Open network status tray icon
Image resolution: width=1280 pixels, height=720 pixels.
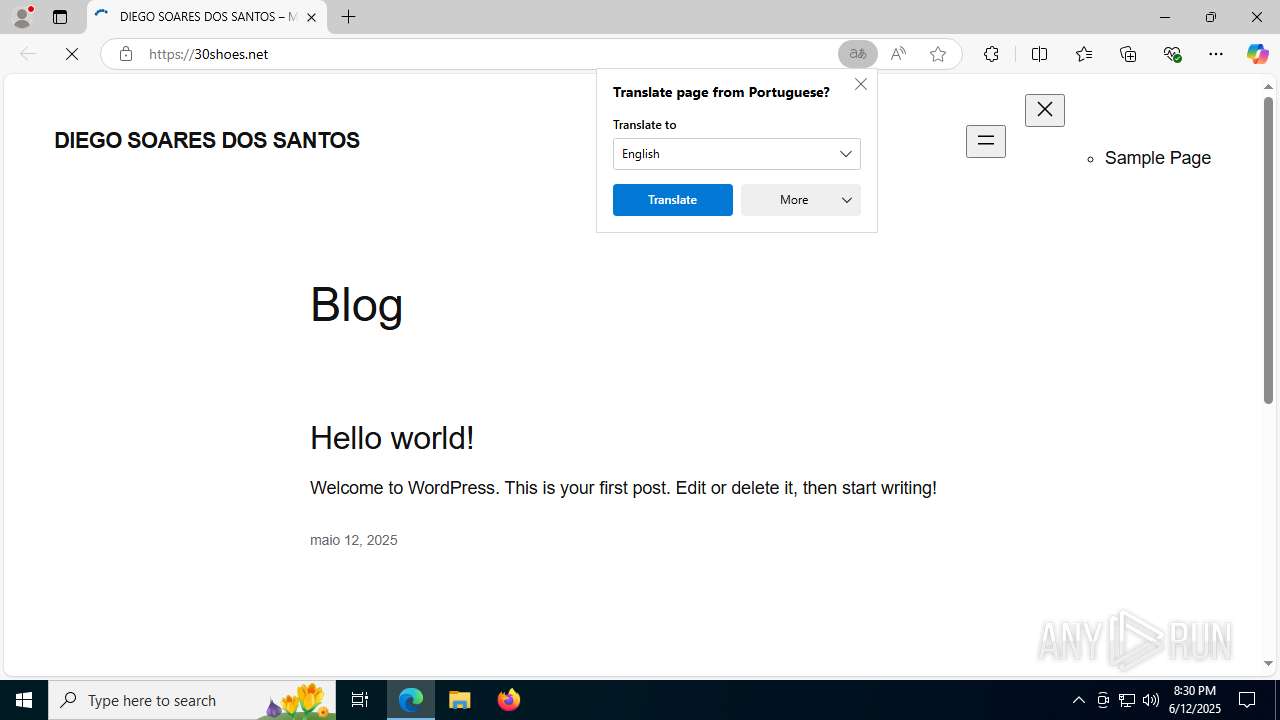pos(1127,700)
